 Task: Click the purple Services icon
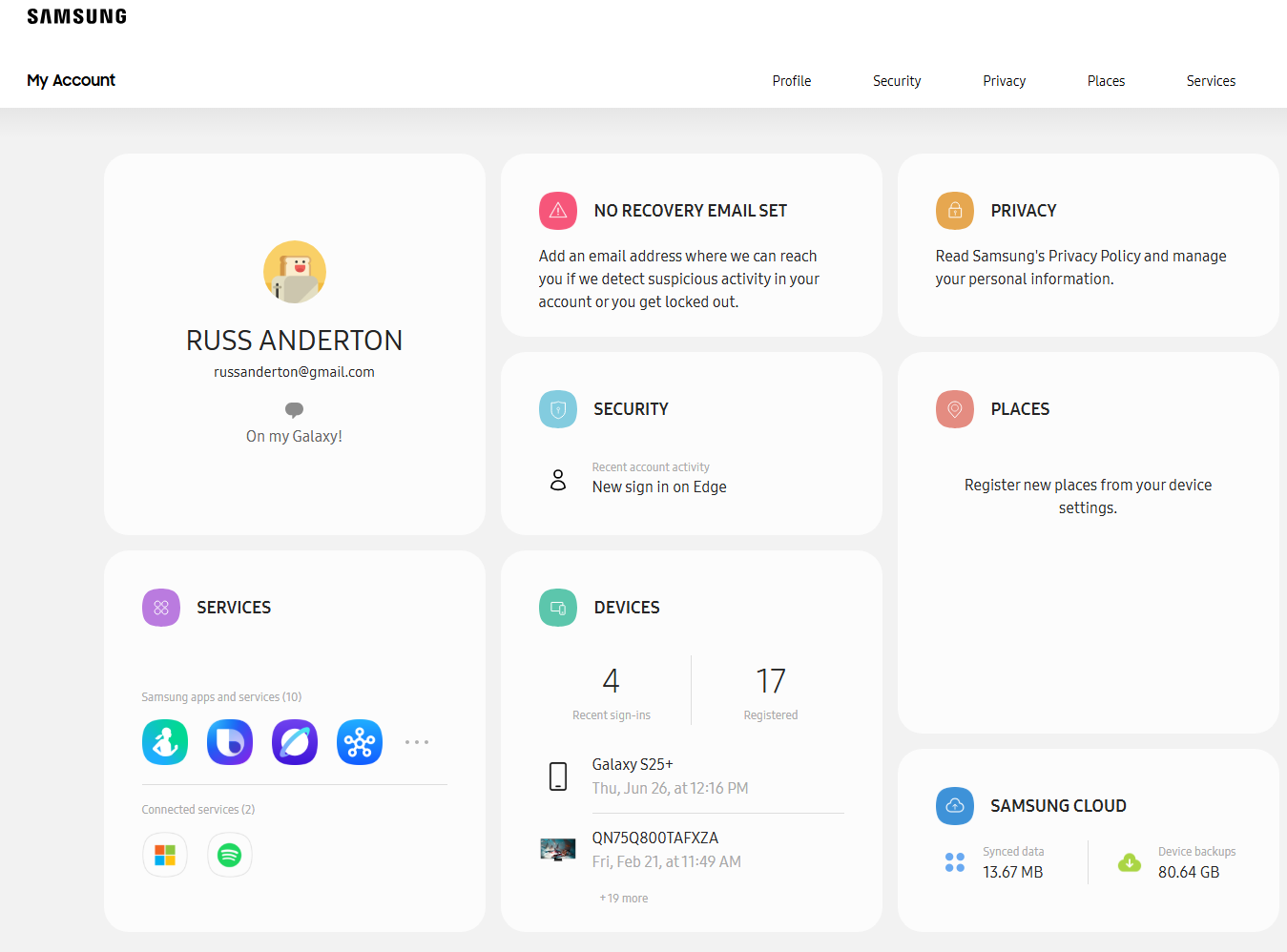pyautogui.click(x=161, y=608)
